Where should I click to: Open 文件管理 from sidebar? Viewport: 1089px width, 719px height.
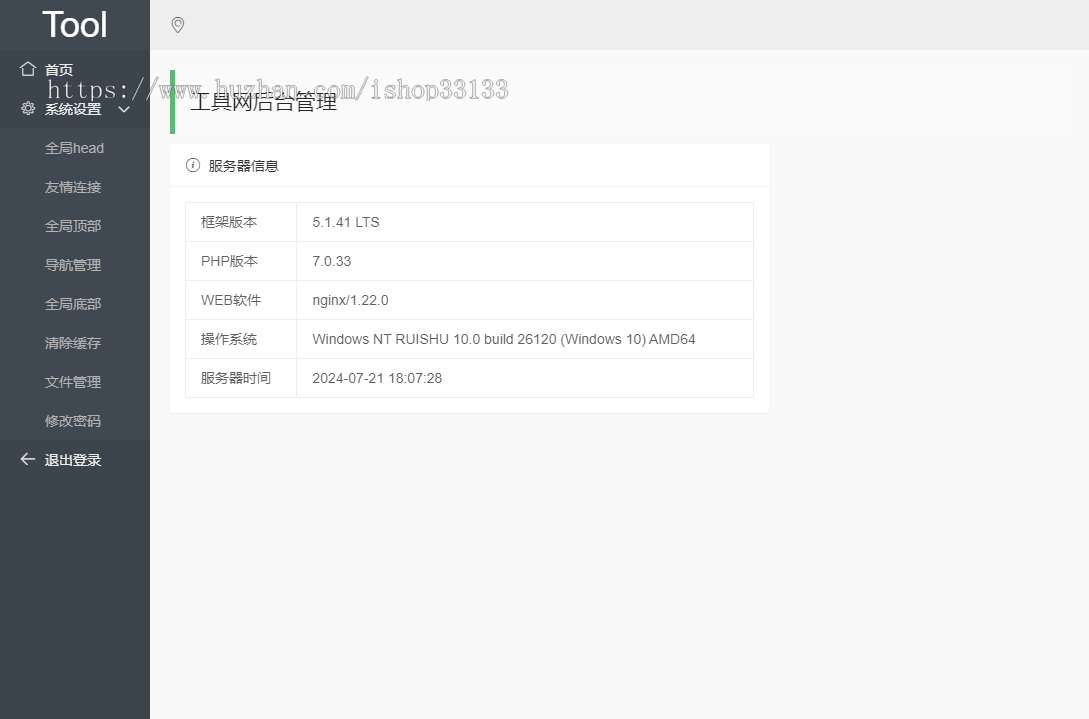coord(73,381)
